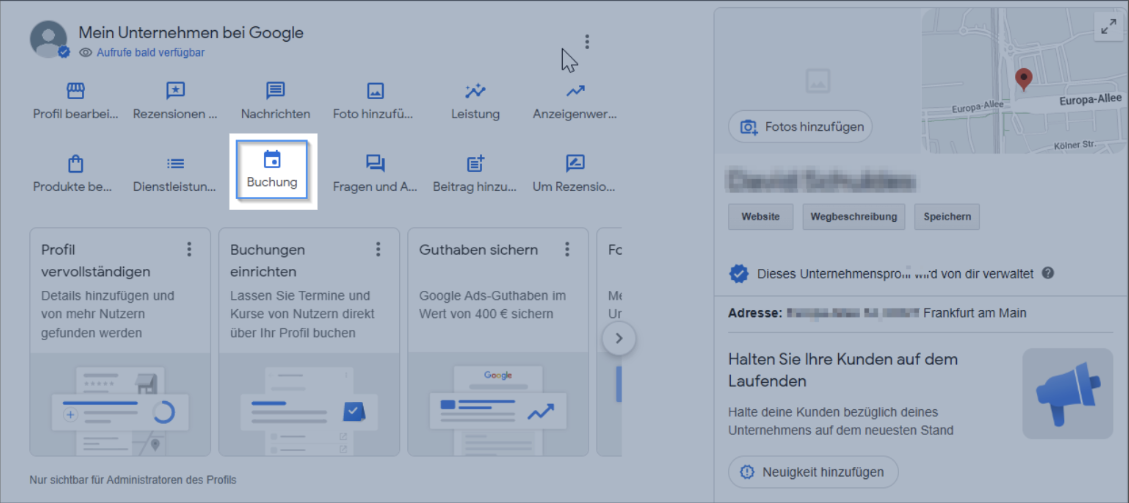The width and height of the screenshot is (1129, 503).
Task: Click the Adresse label text
Action: point(755,313)
